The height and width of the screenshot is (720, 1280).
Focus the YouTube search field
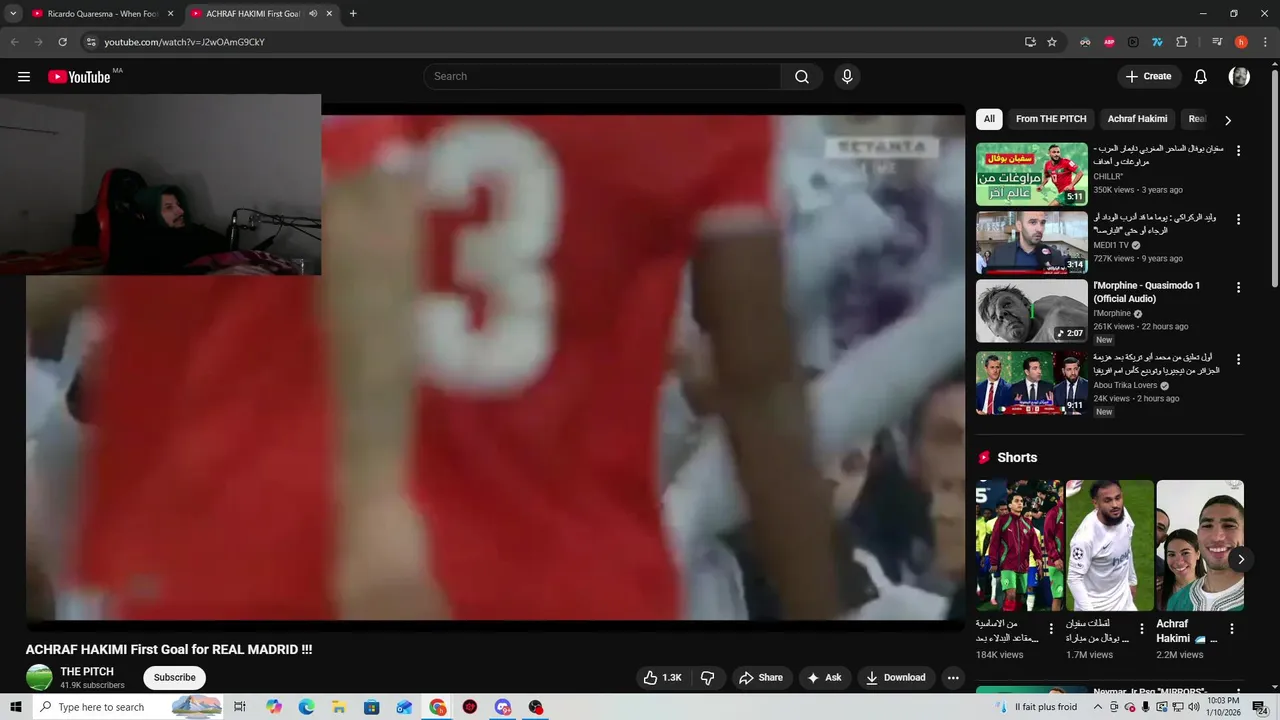click(603, 77)
